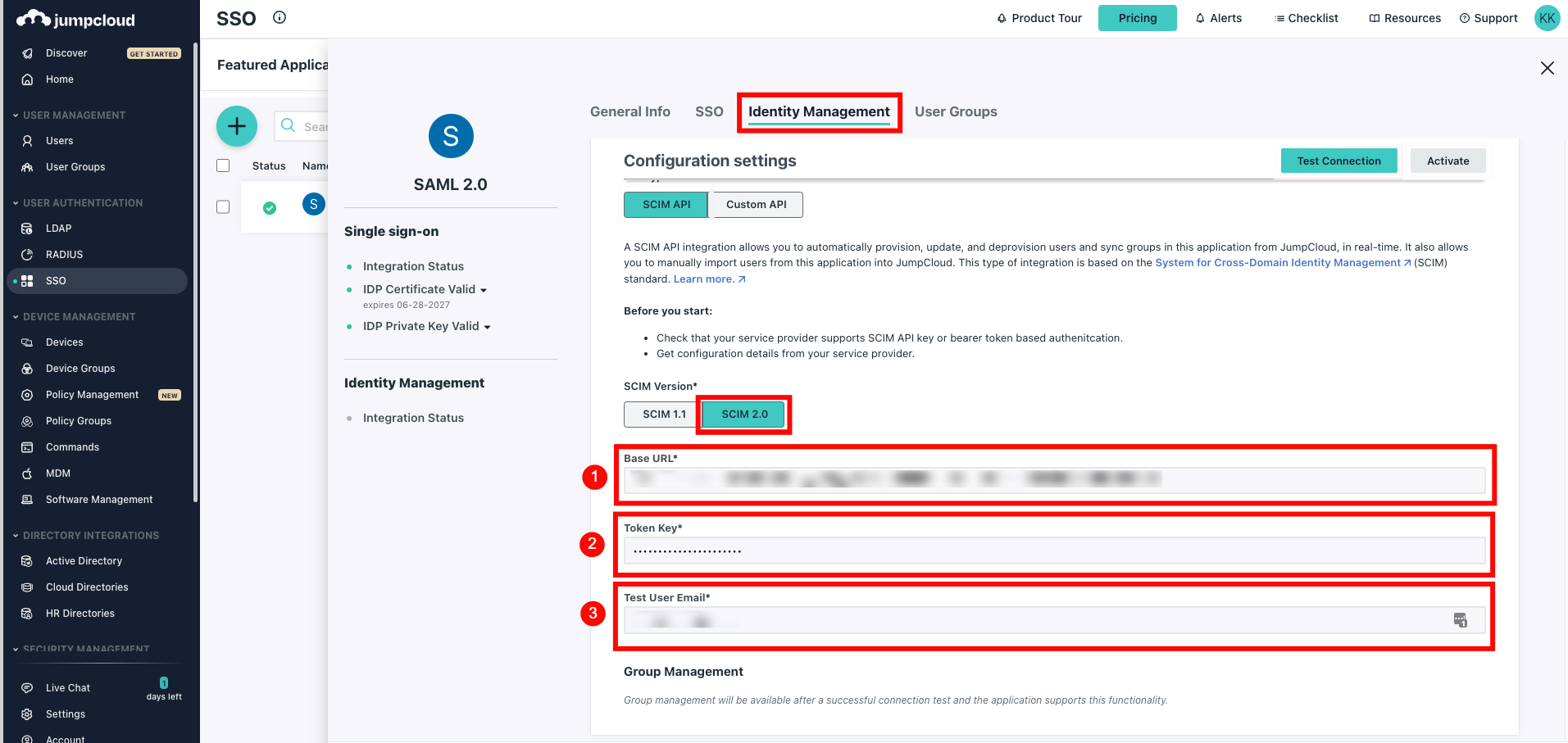
Task: Open Resources menu
Action: [x=1405, y=18]
